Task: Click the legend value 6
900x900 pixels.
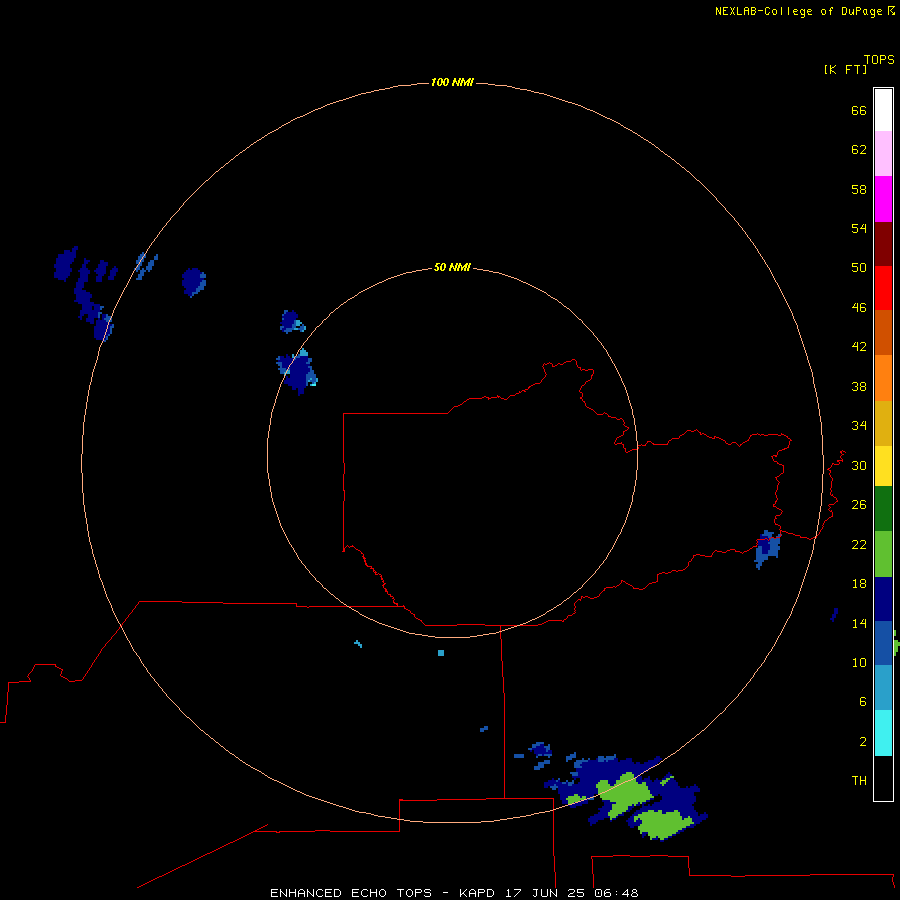Action: tap(863, 702)
